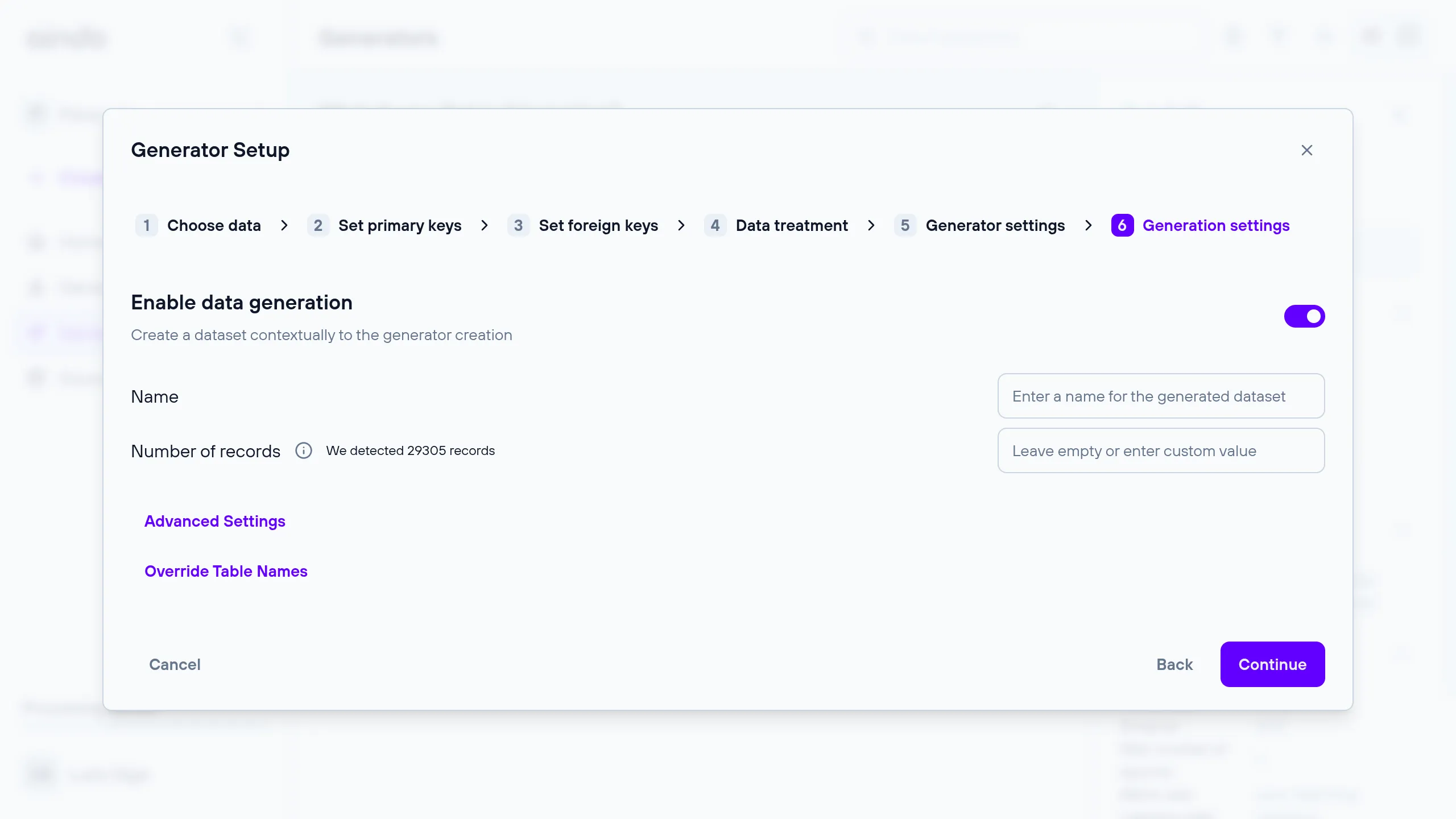Open the Data treatment step
1456x819 pixels.
click(x=791, y=225)
